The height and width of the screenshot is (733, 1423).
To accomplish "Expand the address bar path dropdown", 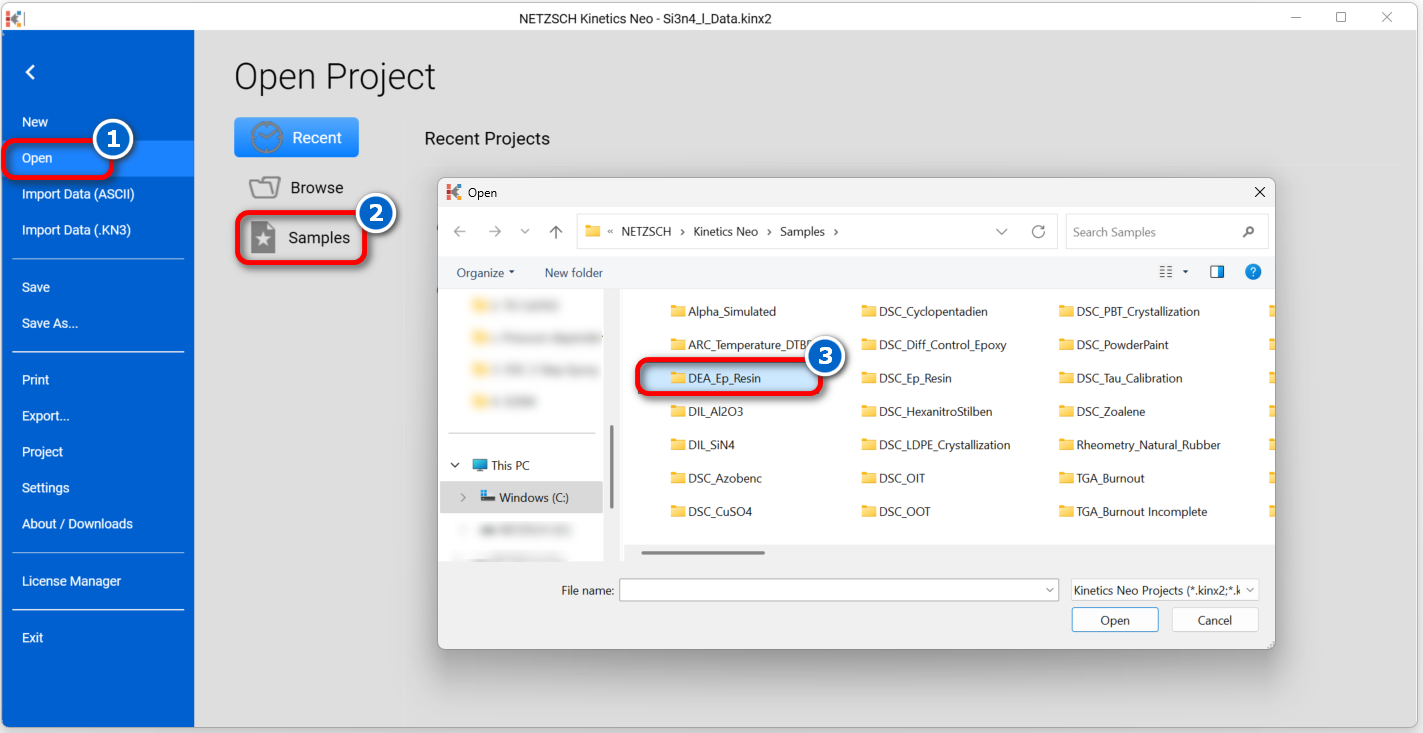I will coord(1002,232).
